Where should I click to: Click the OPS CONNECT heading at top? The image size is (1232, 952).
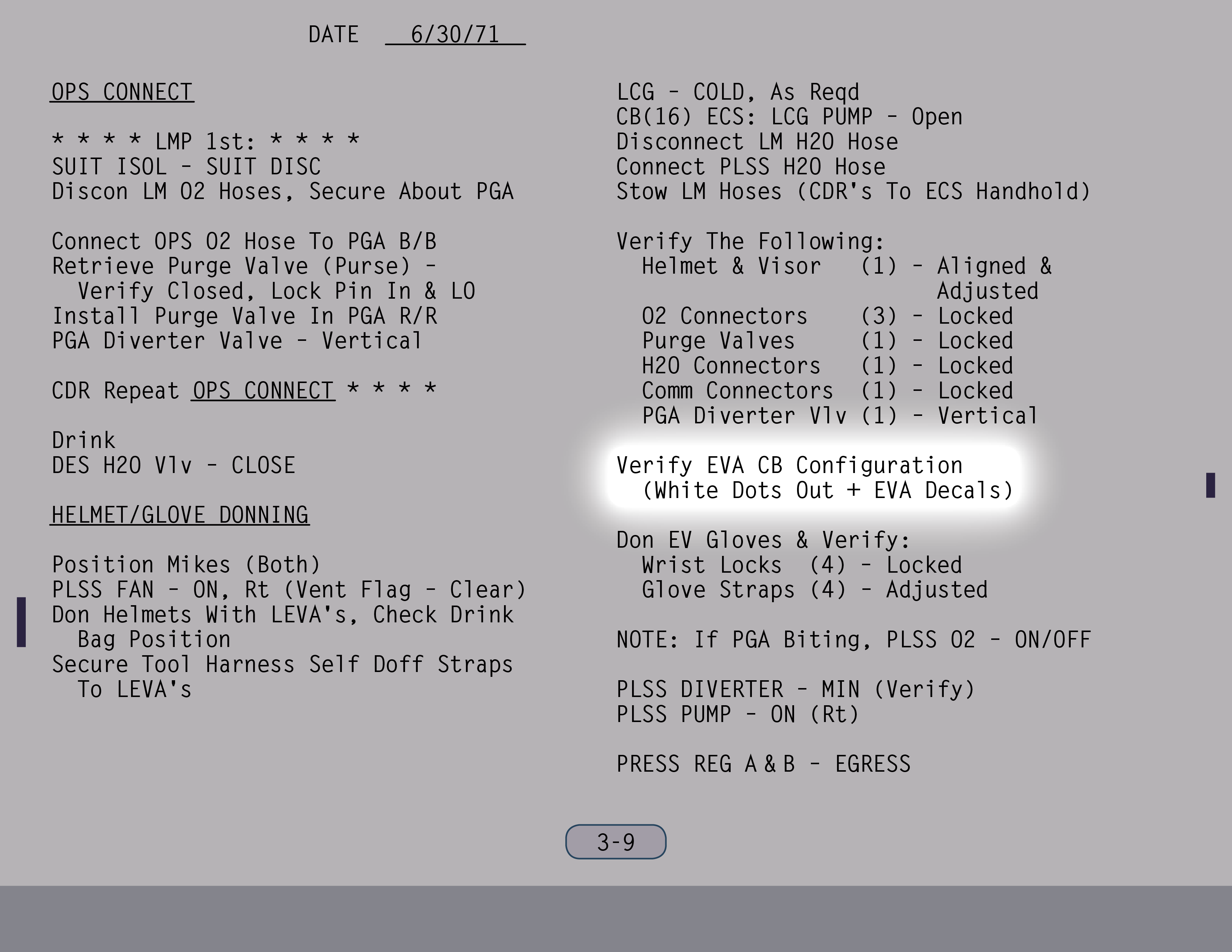[122, 92]
